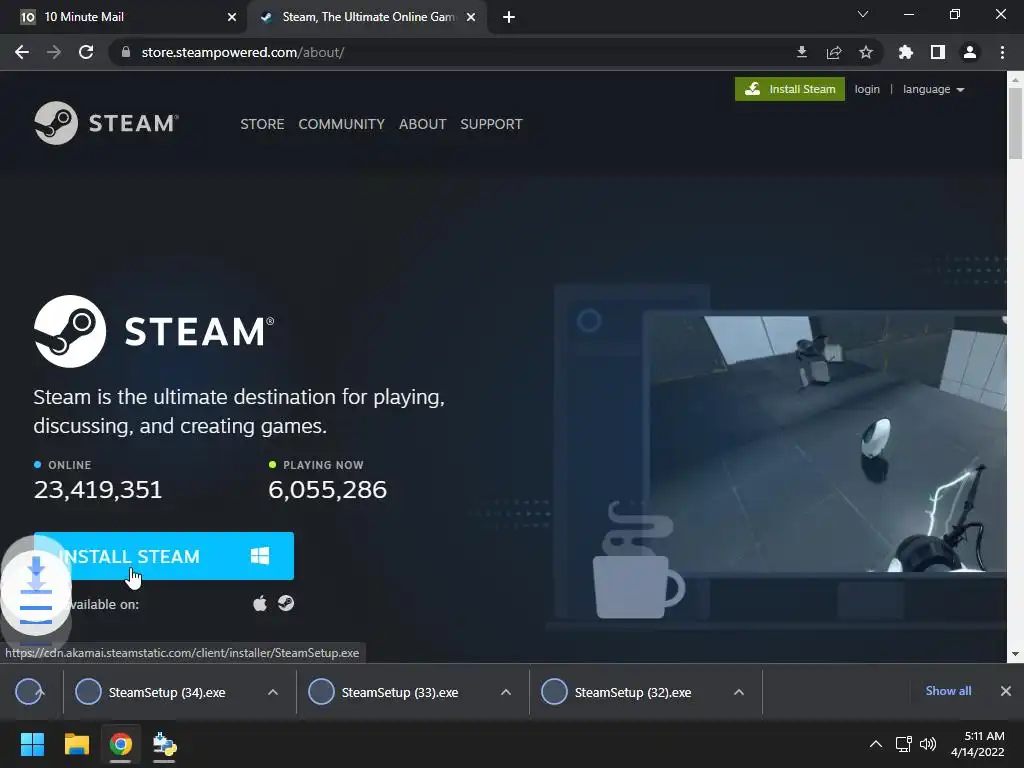The width and height of the screenshot is (1024, 768).
Task: Click the Chrome taskbar icon
Action: (120, 744)
